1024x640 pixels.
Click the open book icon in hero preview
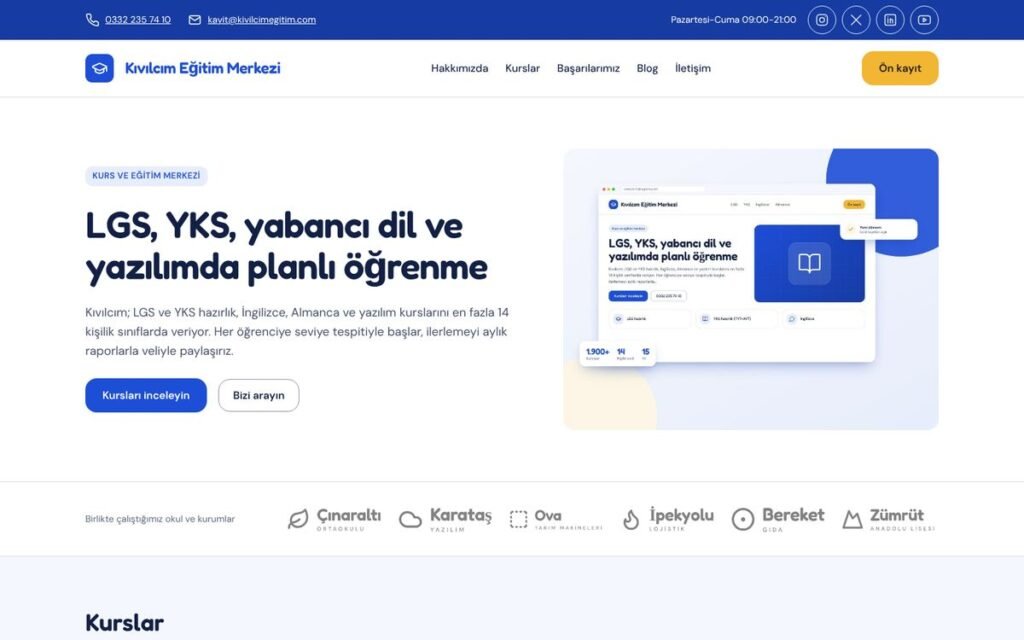(x=809, y=263)
